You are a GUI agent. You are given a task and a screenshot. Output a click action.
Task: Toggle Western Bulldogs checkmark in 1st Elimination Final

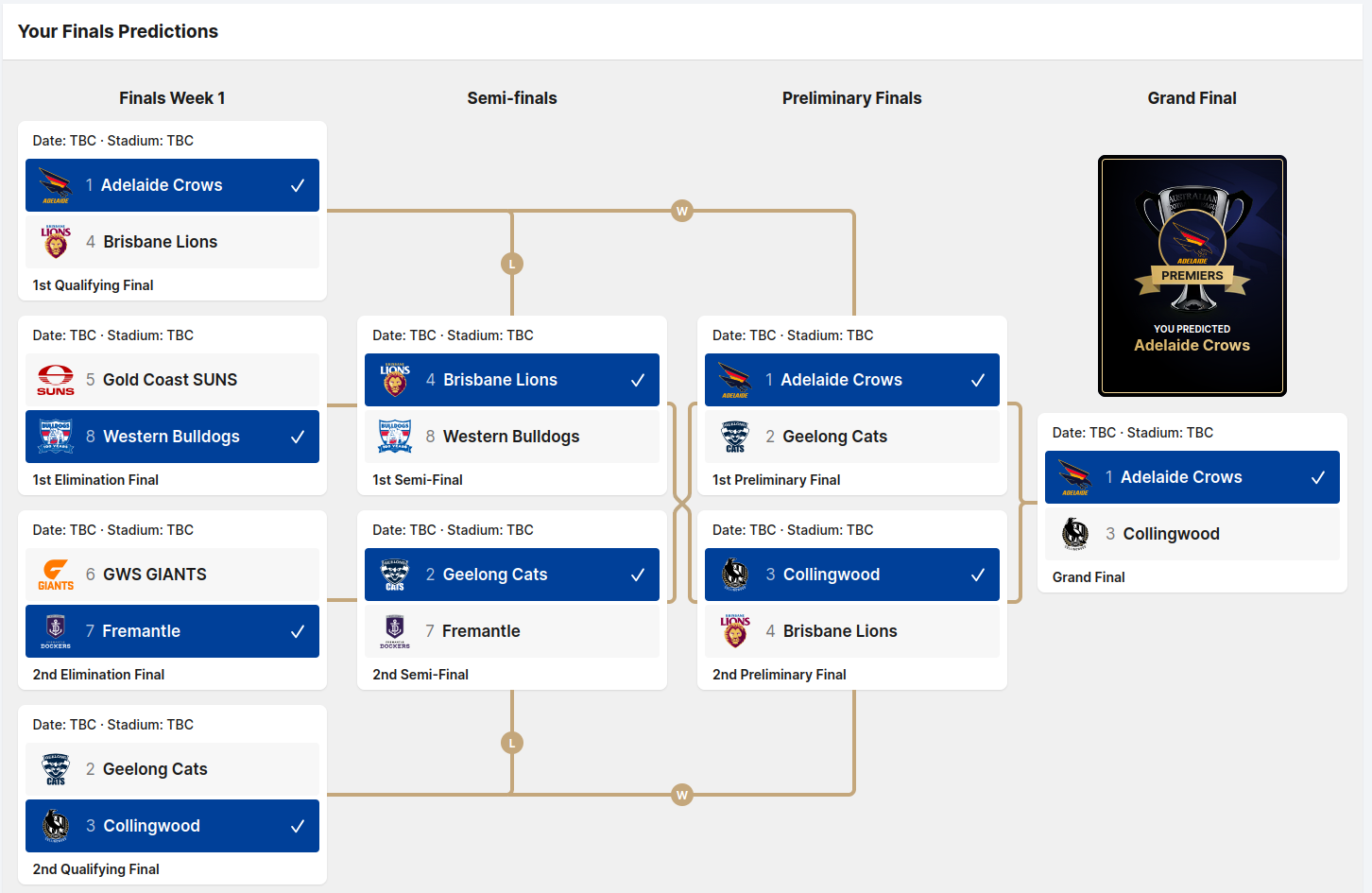point(298,437)
